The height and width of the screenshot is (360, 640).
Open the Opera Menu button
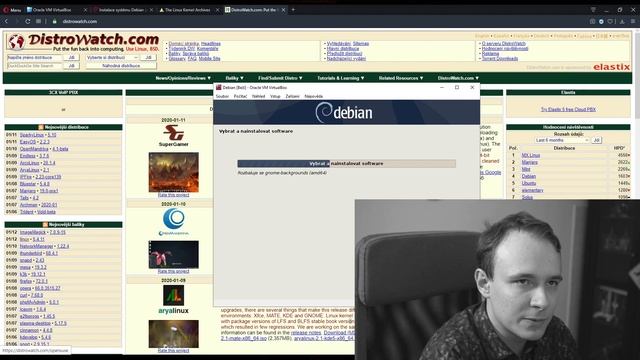(12, 10)
